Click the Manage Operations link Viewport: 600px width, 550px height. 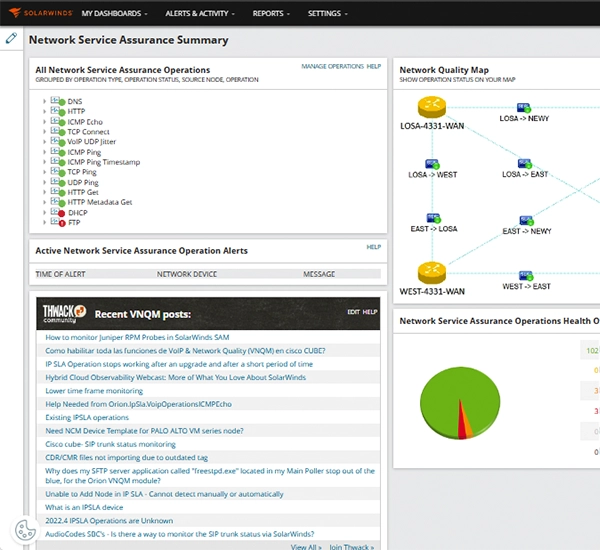(x=332, y=66)
